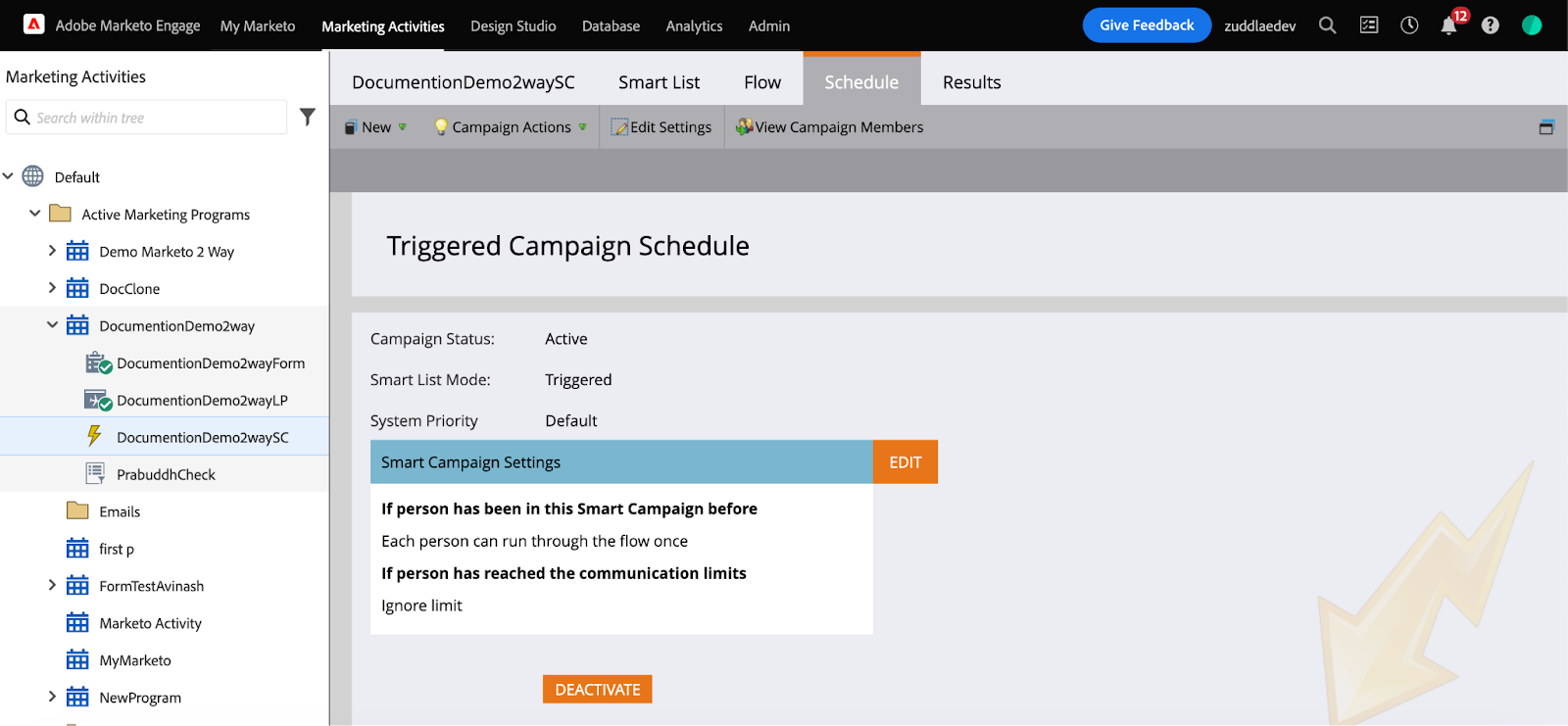Open the recent history clock icon
The image size is (1568, 726).
1409,25
